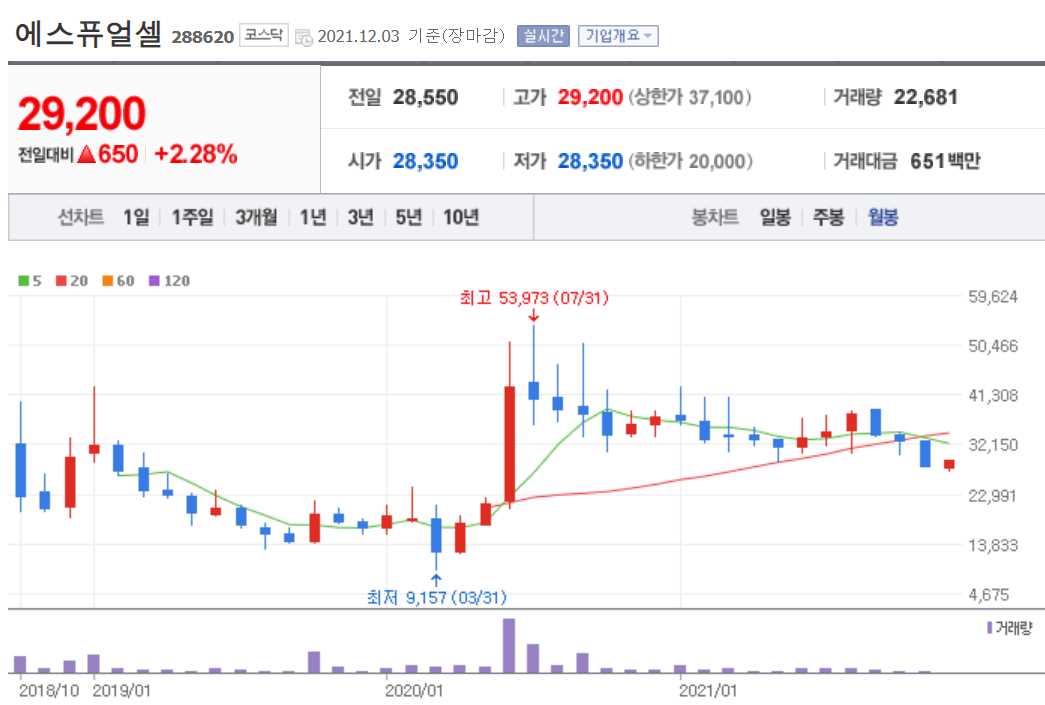The width and height of the screenshot is (1045, 705).
Task: Select the 1년 line chart tab
Action: click(x=313, y=217)
